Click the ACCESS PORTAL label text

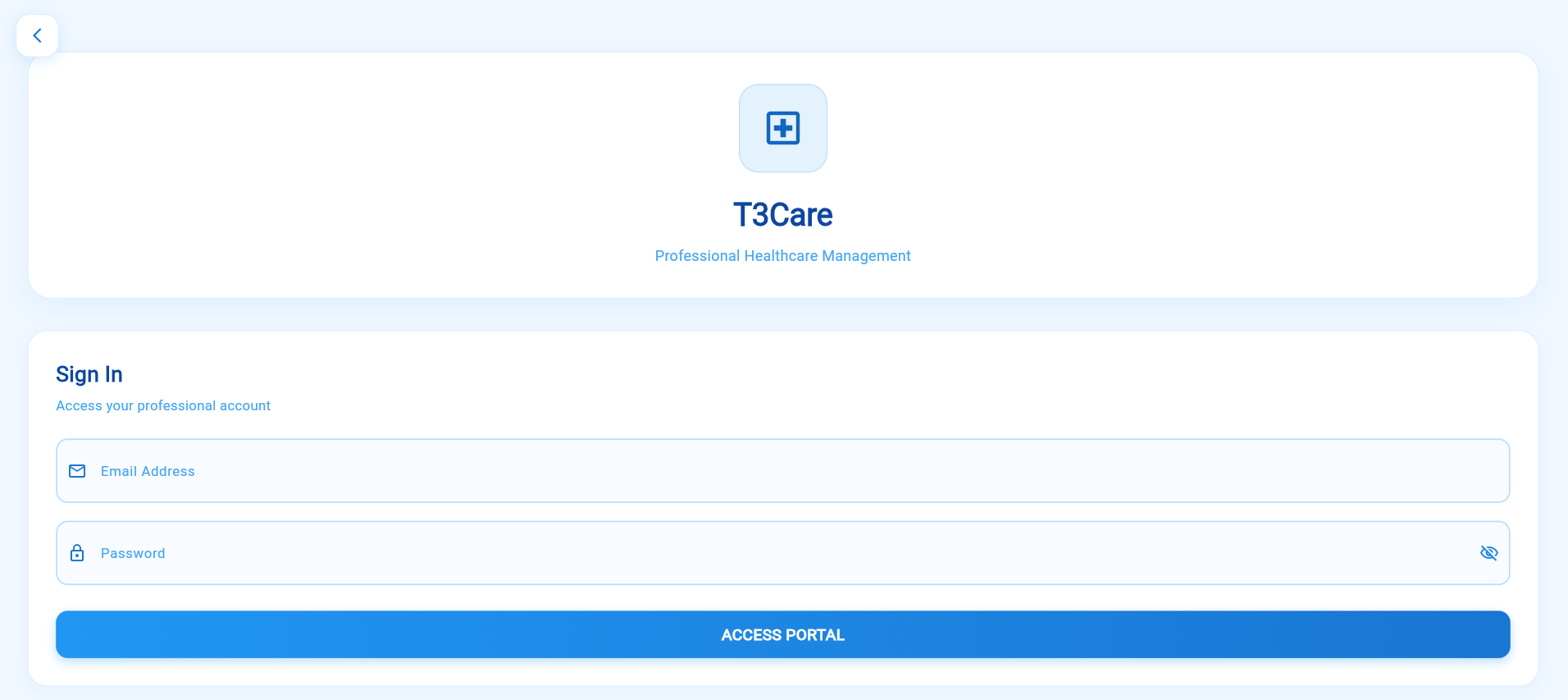783,635
